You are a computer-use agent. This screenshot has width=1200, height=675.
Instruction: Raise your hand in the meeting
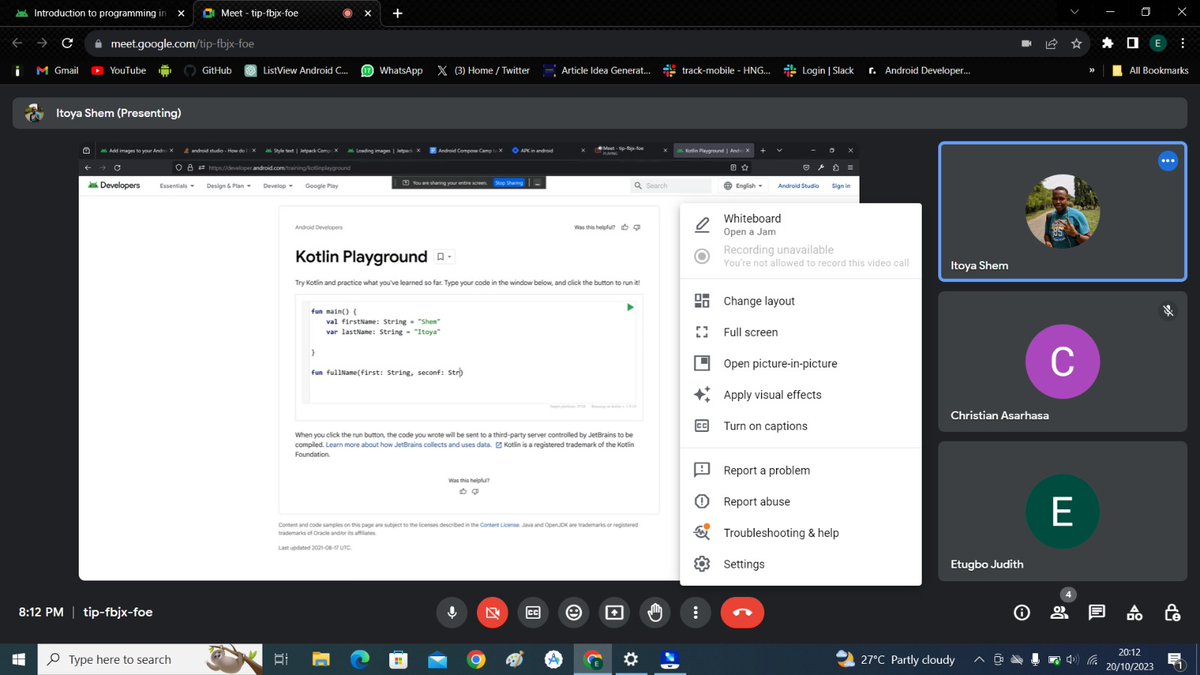(x=655, y=612)
